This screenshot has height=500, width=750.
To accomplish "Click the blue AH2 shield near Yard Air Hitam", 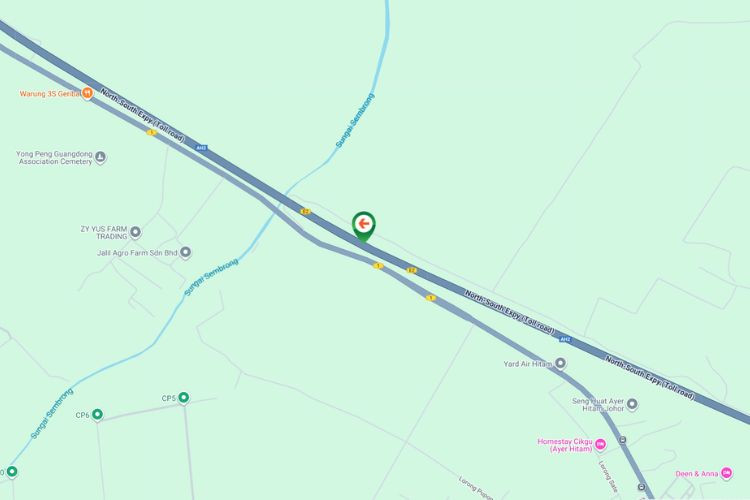I will pos(565,339).
